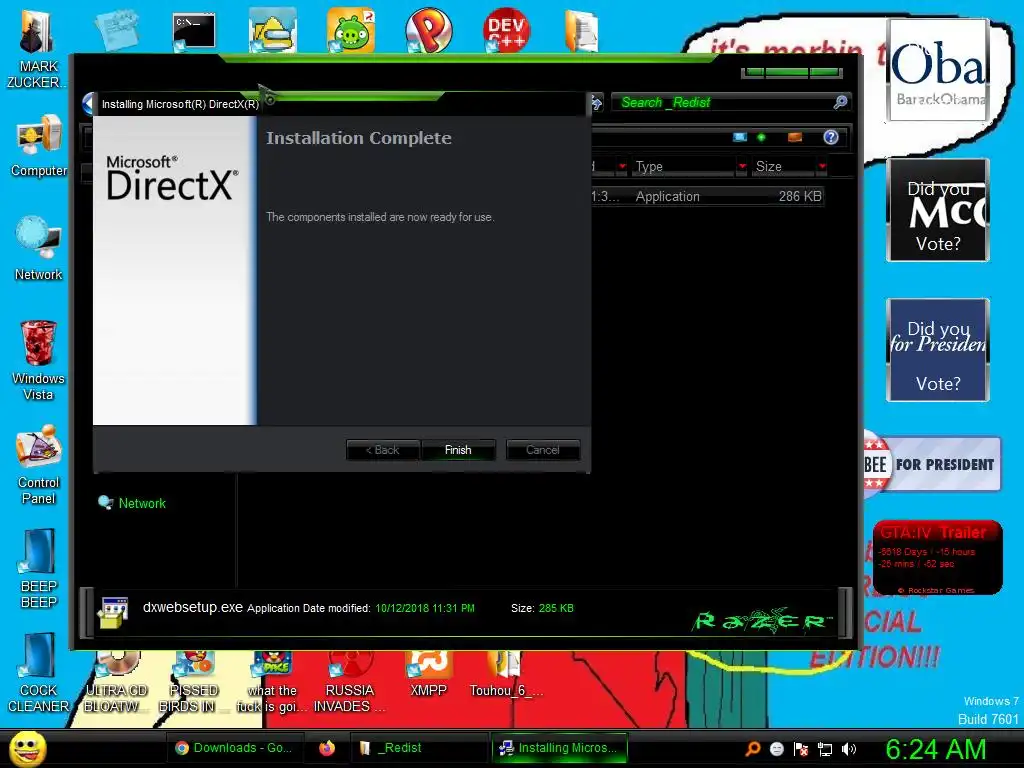This screenshot has height=768, width=1024.
Task: Click the network tray icon
Action: click(825, 749)
